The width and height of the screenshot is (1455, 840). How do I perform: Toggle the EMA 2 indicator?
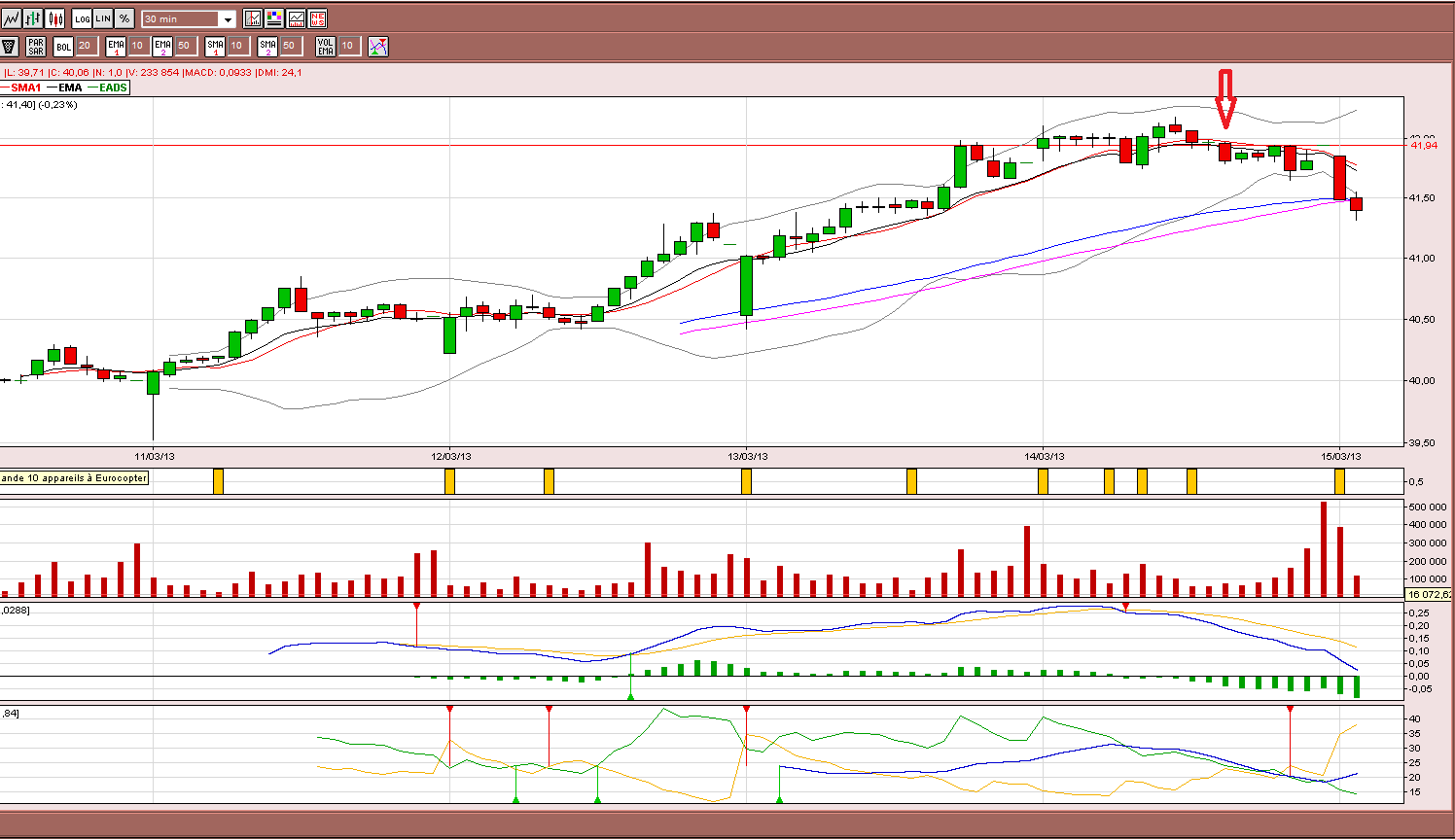(x=162, y=46)
